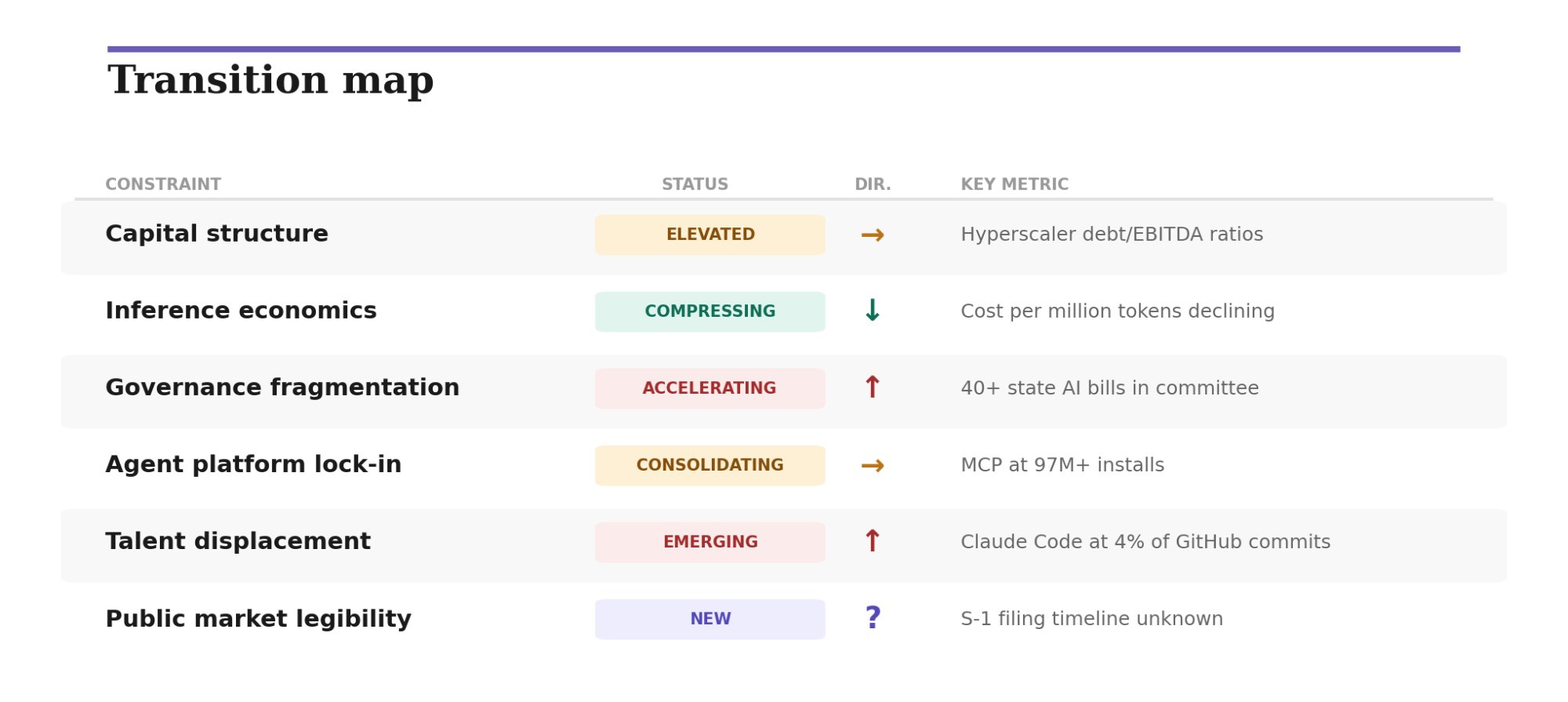Click the Inference economics constraint name

[241, 311]
